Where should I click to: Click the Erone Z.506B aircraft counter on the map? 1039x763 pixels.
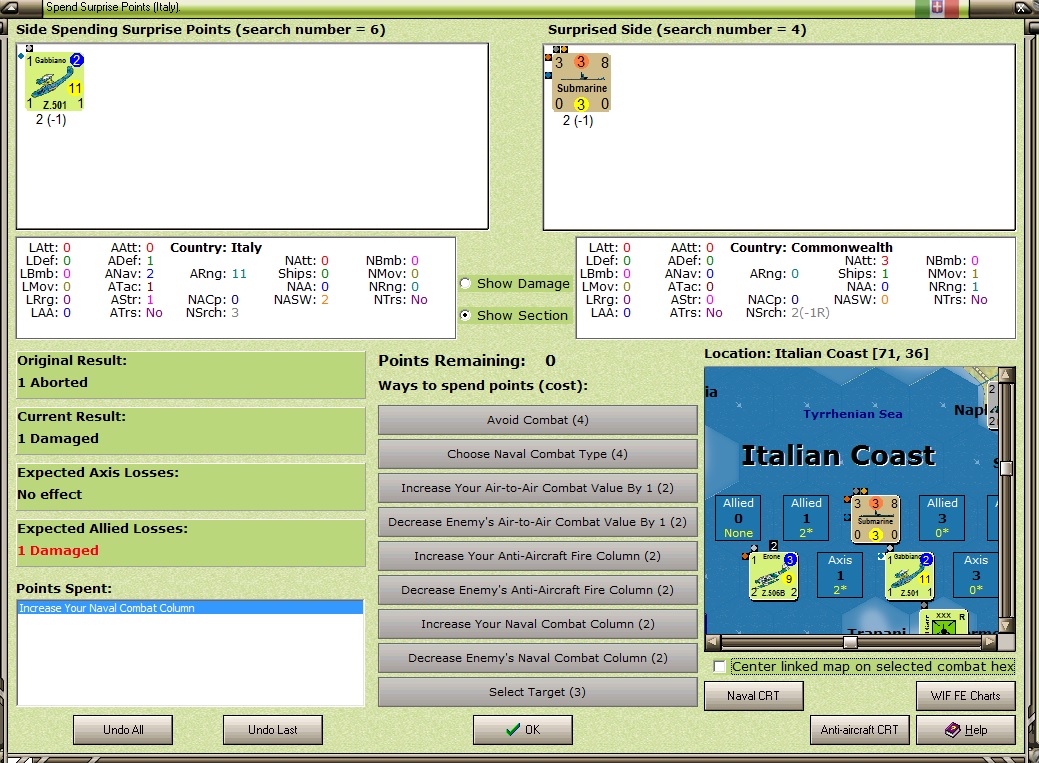point(773,576)
